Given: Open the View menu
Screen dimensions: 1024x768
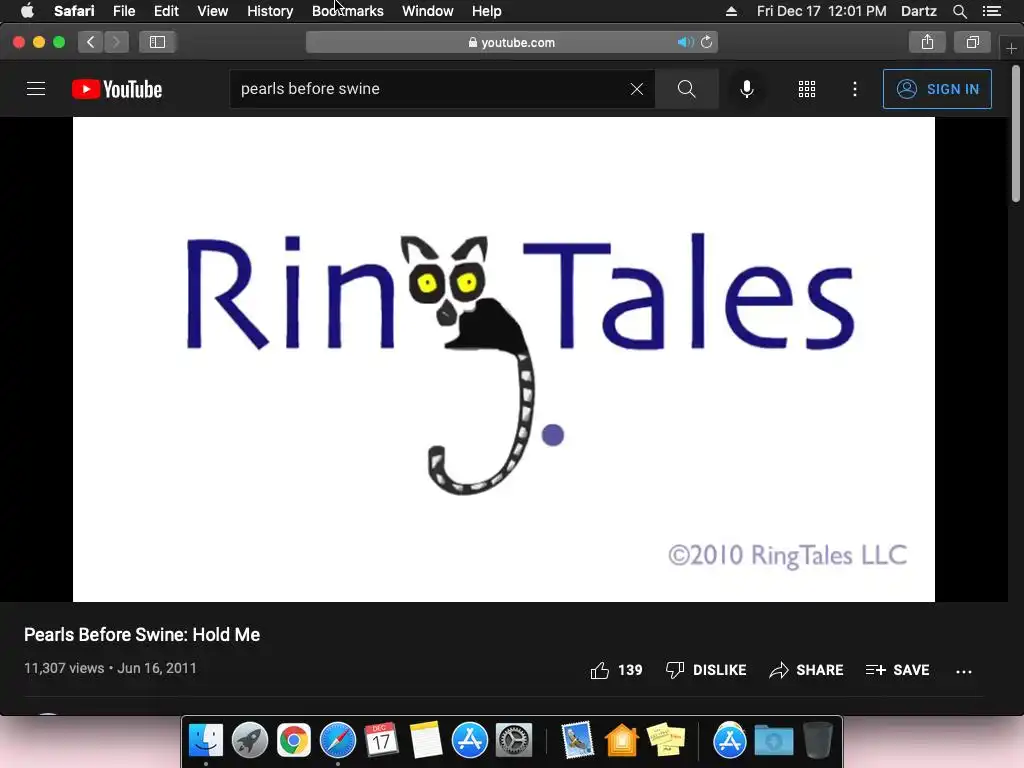Looking at the screenshot, I should [x=213, y=11].
